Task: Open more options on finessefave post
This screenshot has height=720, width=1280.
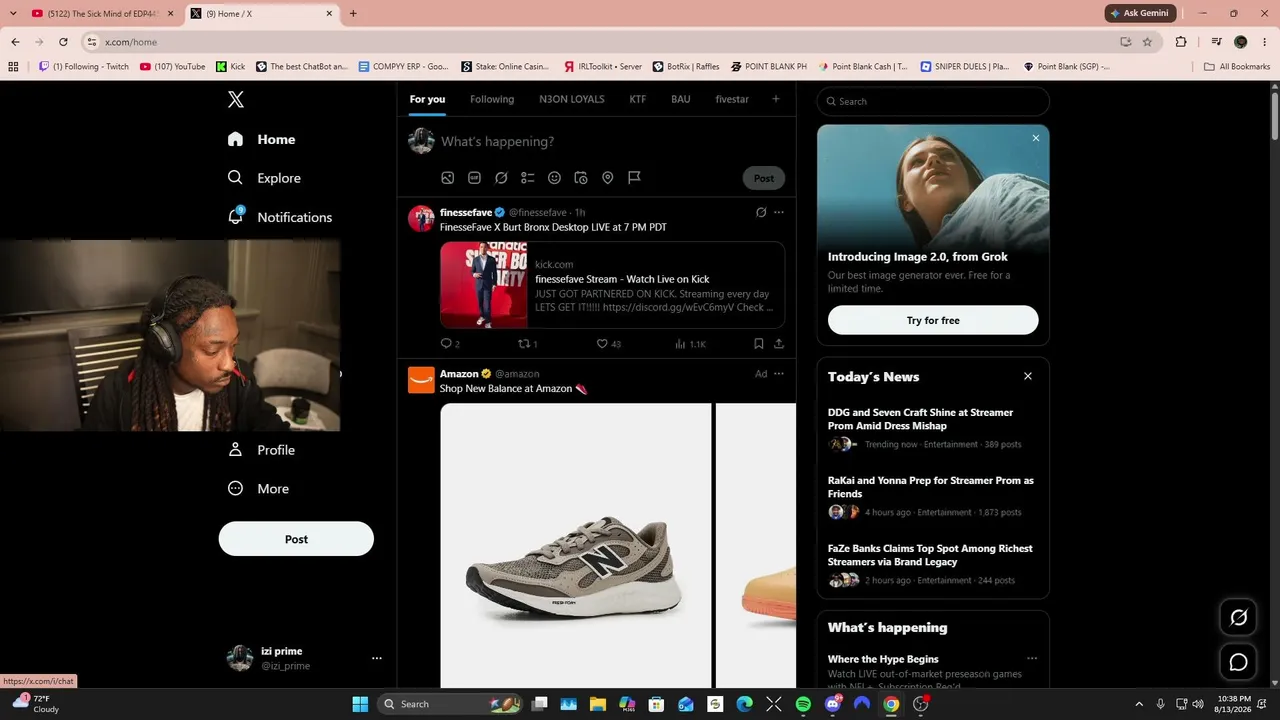Action: (x=779, y=212)
